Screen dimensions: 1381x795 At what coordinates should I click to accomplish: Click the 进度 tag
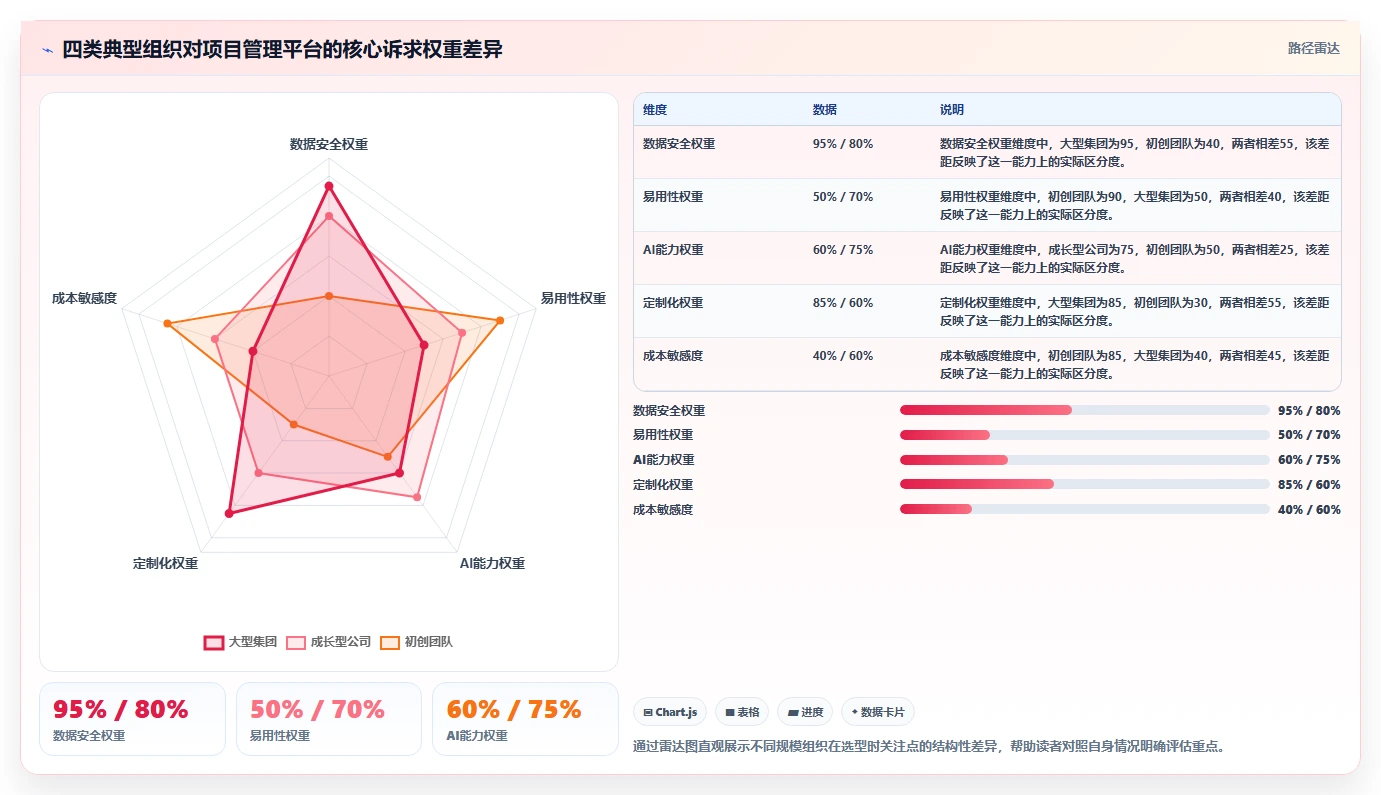pos(805,712)
